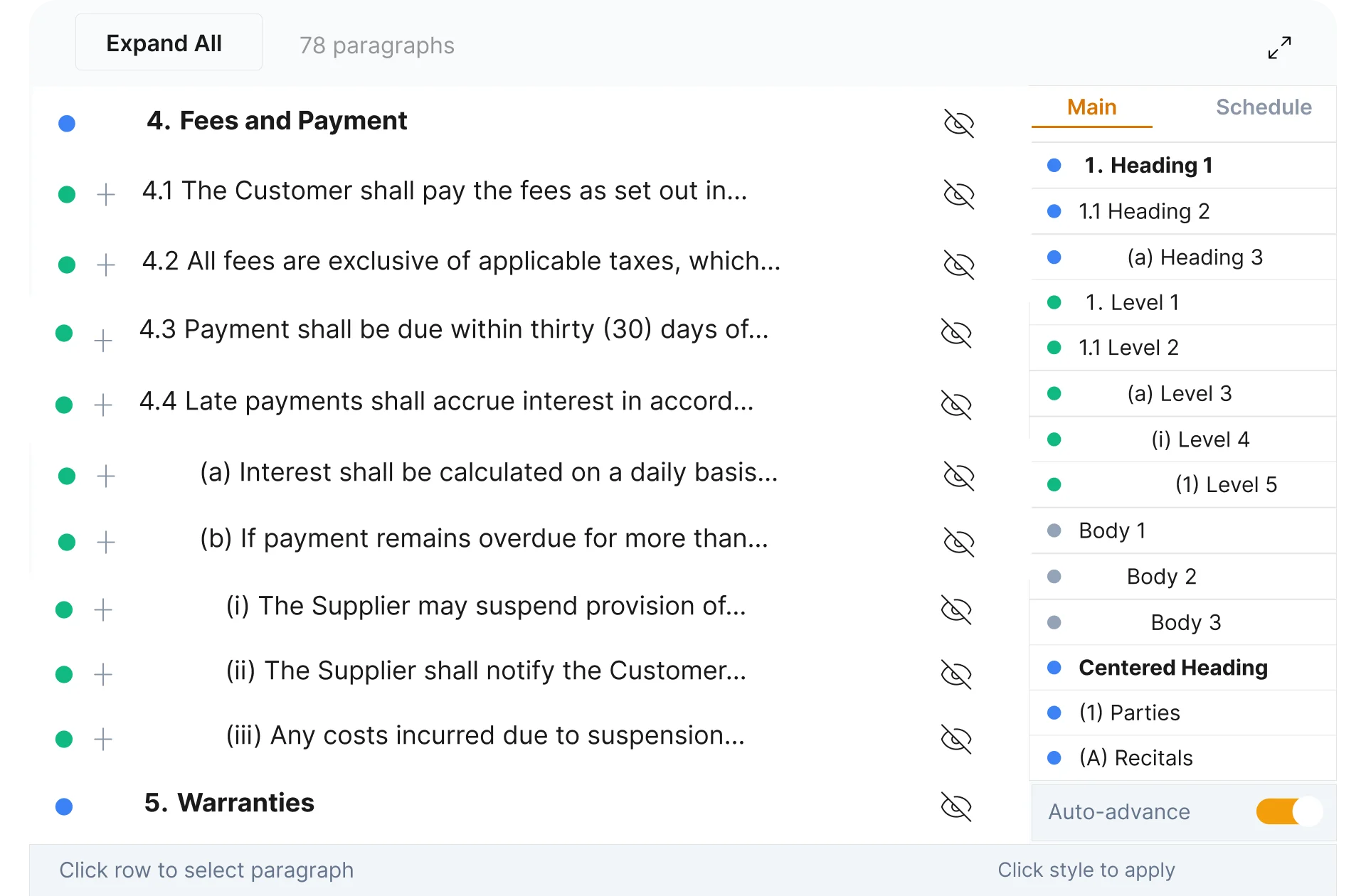Click the green dot next to 4.4 Late payments
The width and height of the screenshot is (1366, 896).
click(x=64, y=405)
